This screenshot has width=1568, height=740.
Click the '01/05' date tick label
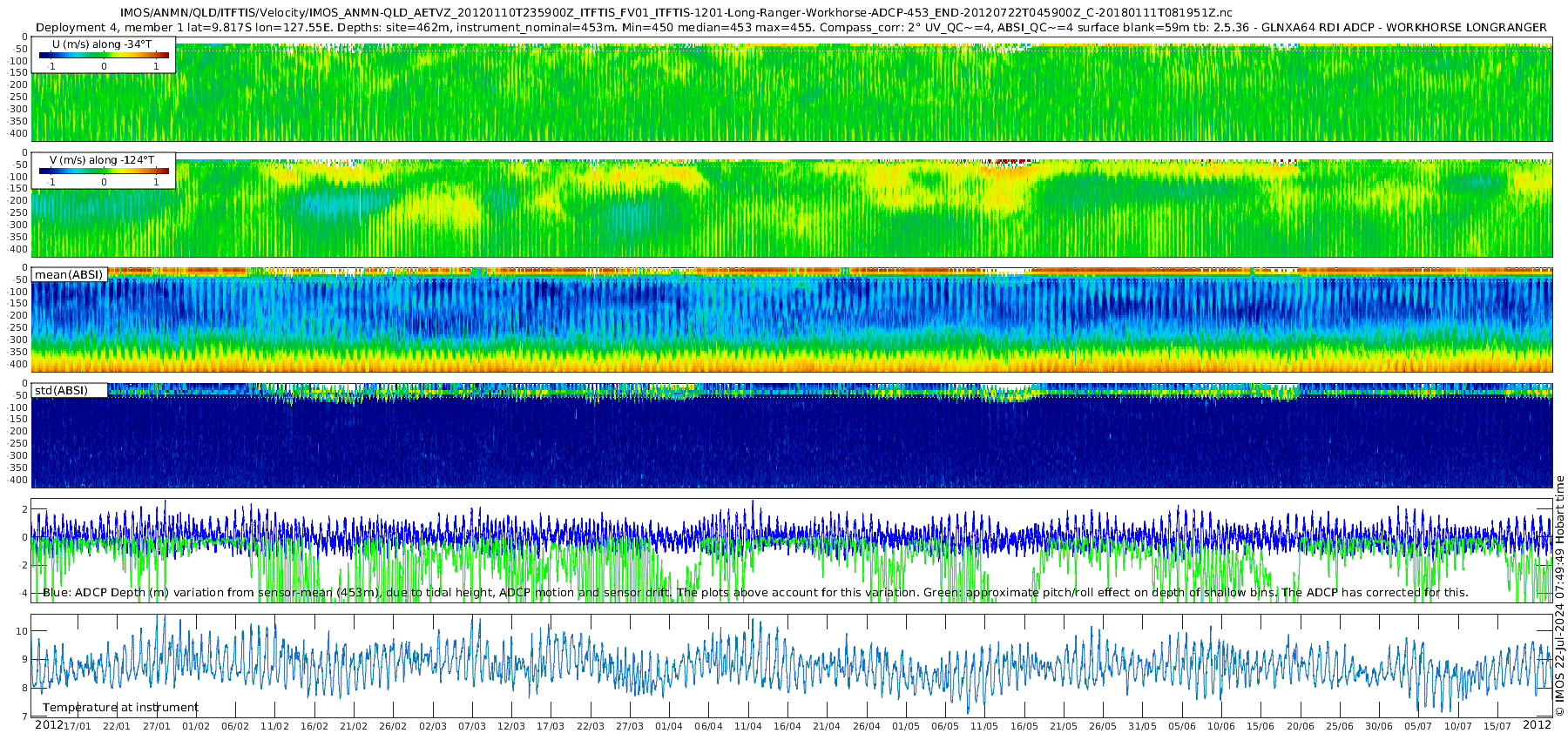pos(906,726)
